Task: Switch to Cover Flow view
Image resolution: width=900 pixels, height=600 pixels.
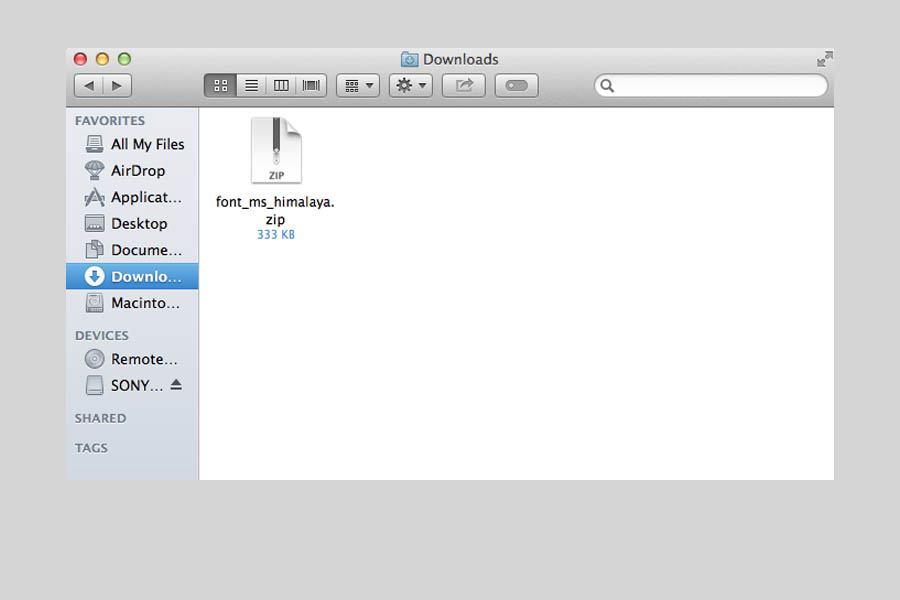Action: 311,86
